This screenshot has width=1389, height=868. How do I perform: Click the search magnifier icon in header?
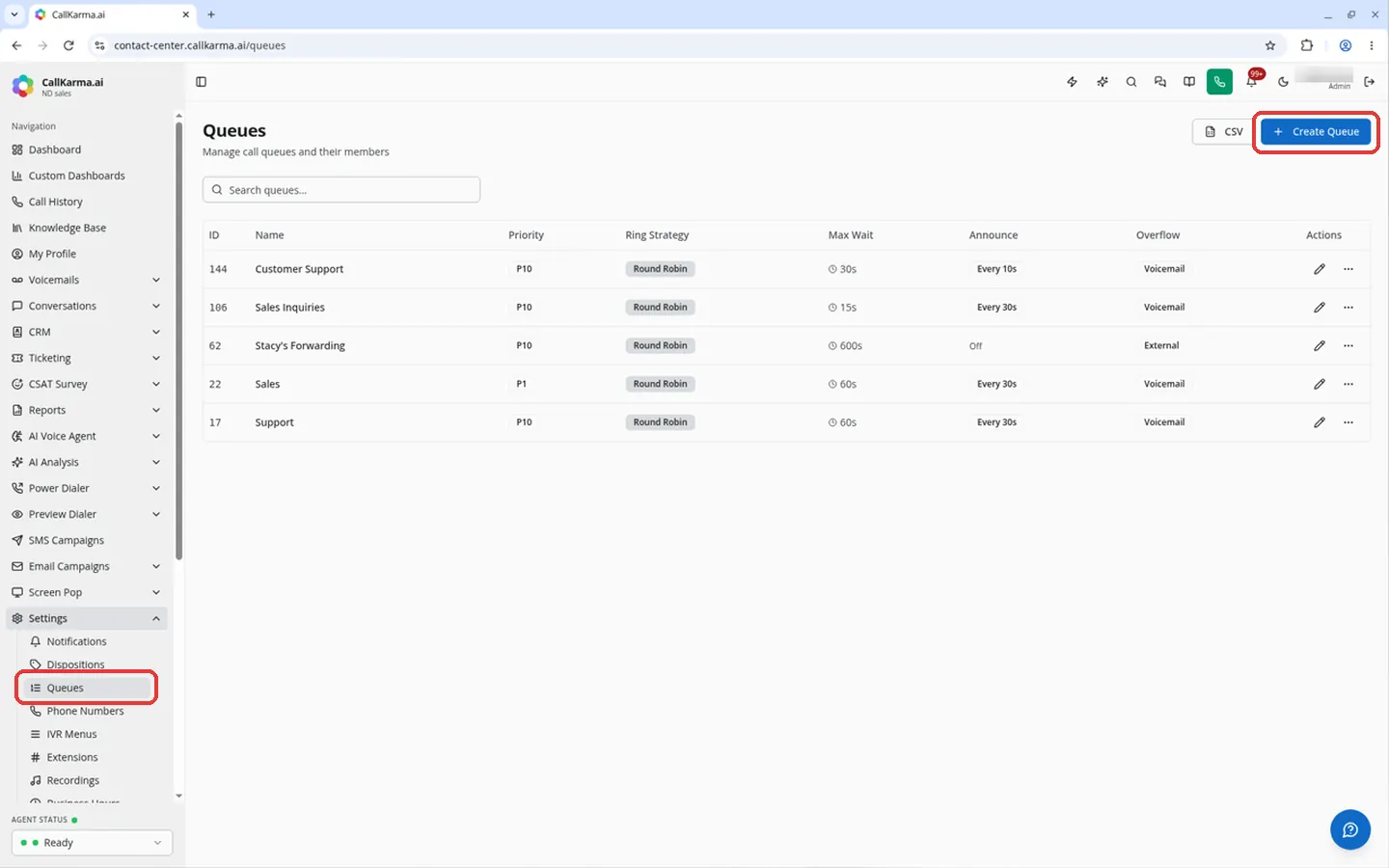[1131, 82]
